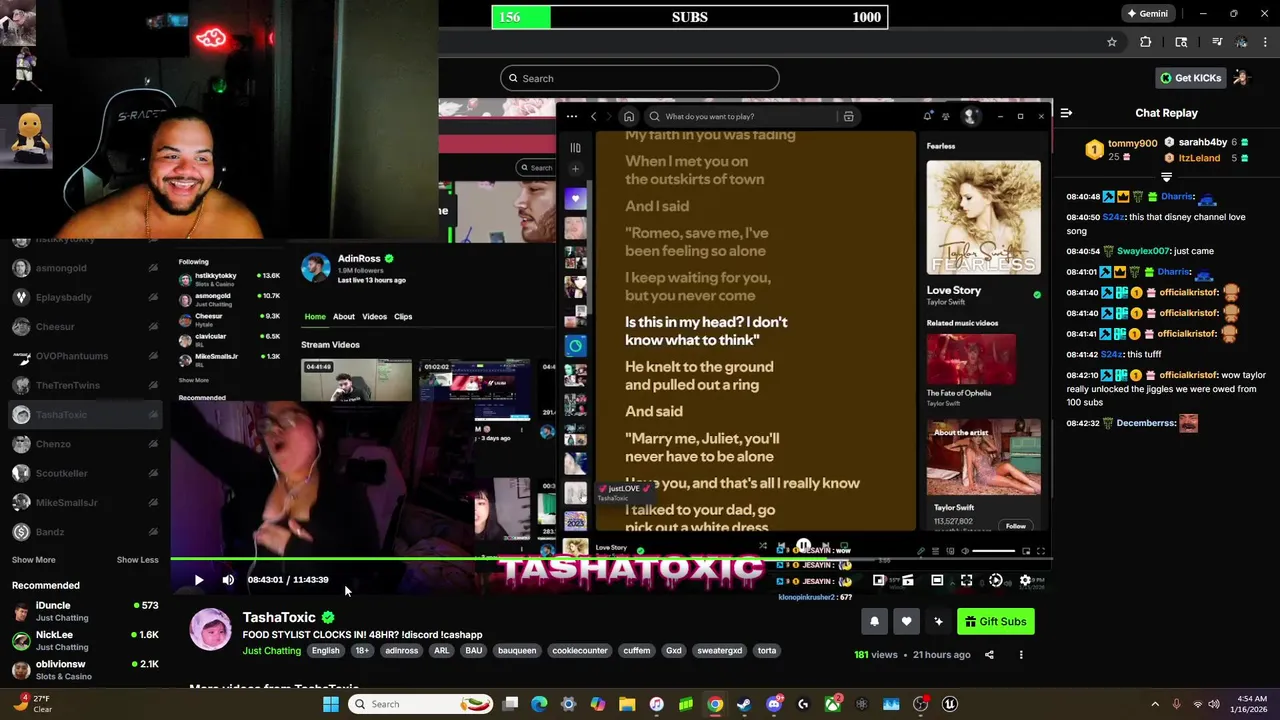Open the Windows Start menu
This screenshot has width=1280, height=720.
[x=331, y=704]
